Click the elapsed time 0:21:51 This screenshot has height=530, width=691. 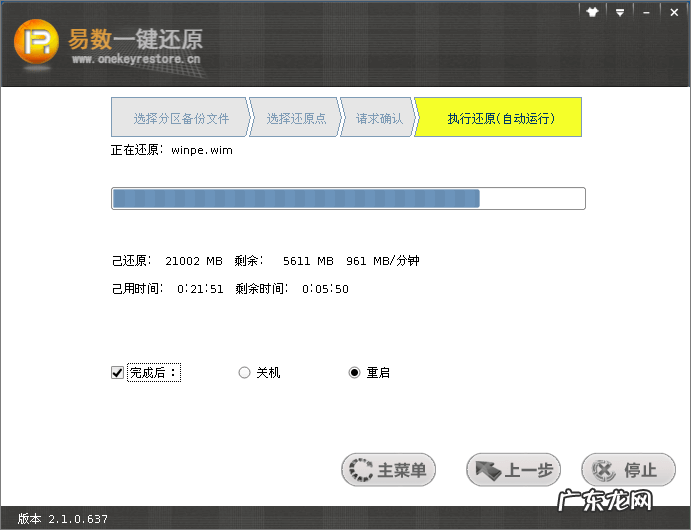(x=200, y=289)
